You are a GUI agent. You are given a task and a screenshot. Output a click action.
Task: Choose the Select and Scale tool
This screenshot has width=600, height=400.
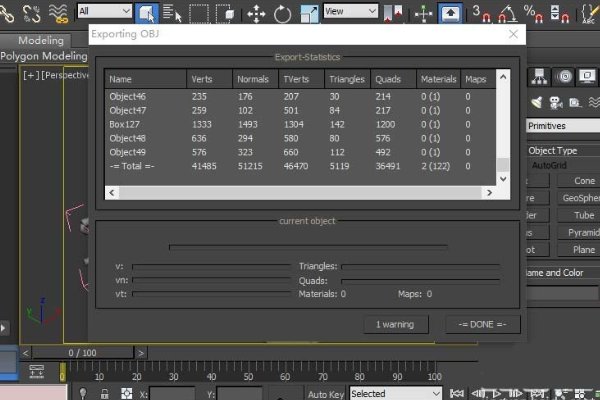point(309,13)
